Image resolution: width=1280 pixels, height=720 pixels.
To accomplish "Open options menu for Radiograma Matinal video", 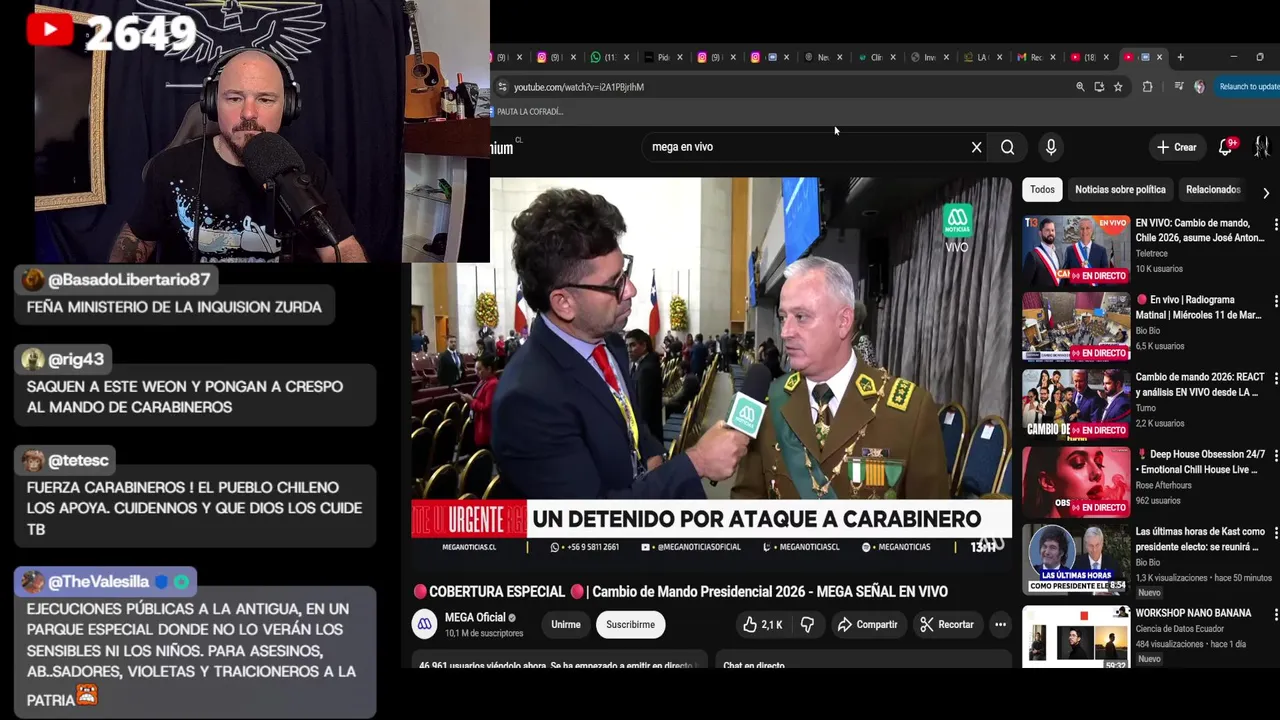I will tap(1275, 301).
